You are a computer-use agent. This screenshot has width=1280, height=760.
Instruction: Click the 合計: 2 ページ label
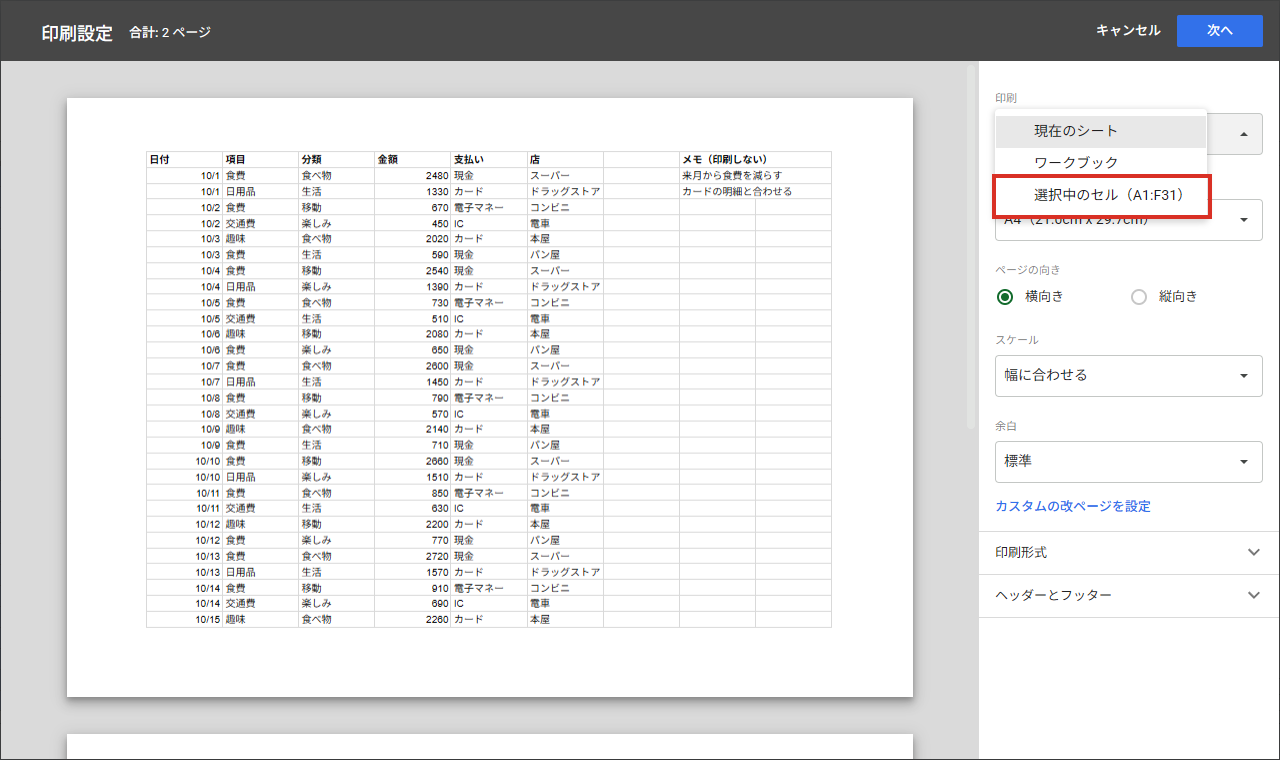(170, 32)
